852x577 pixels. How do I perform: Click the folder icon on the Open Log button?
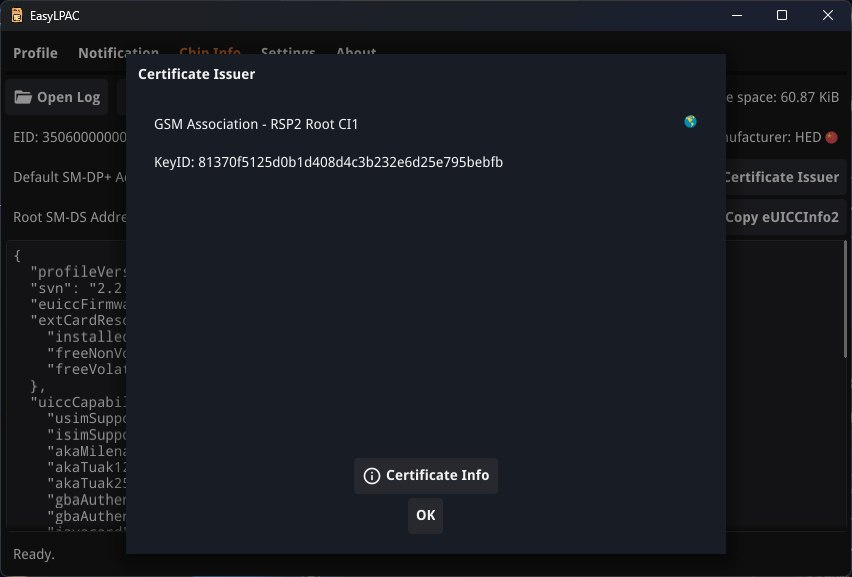coord(23,97)
